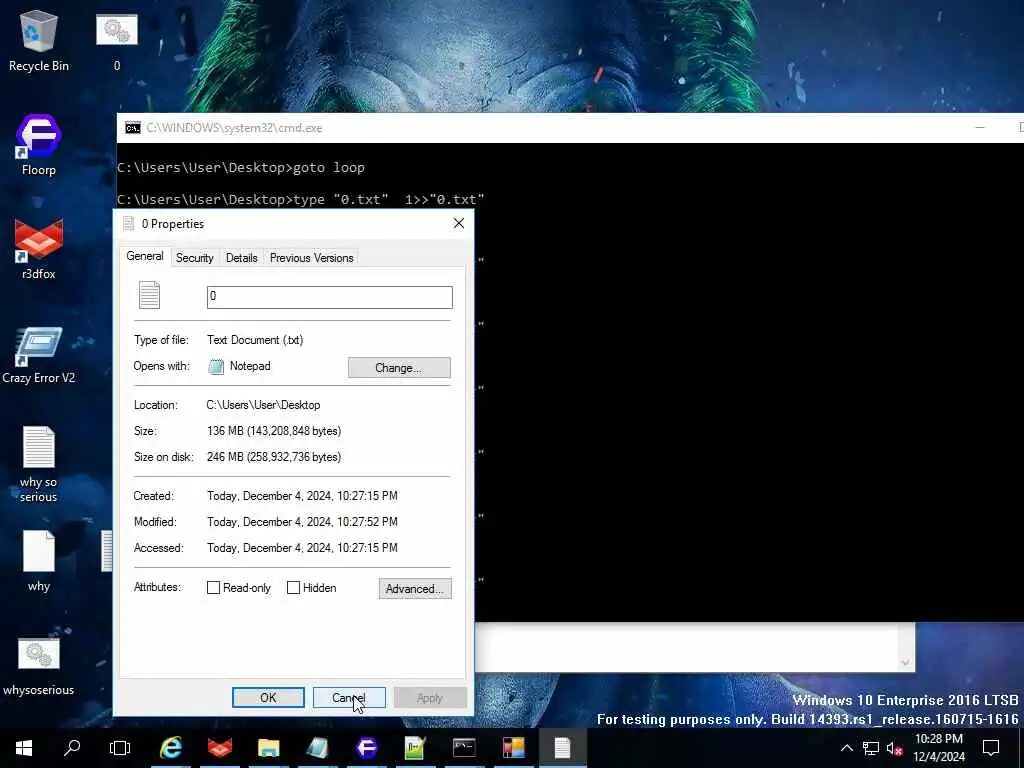This screenshot has width=1024, height=768.
Task: Click the 'goto loop' line in cmd
Action: tap(241, 168)
